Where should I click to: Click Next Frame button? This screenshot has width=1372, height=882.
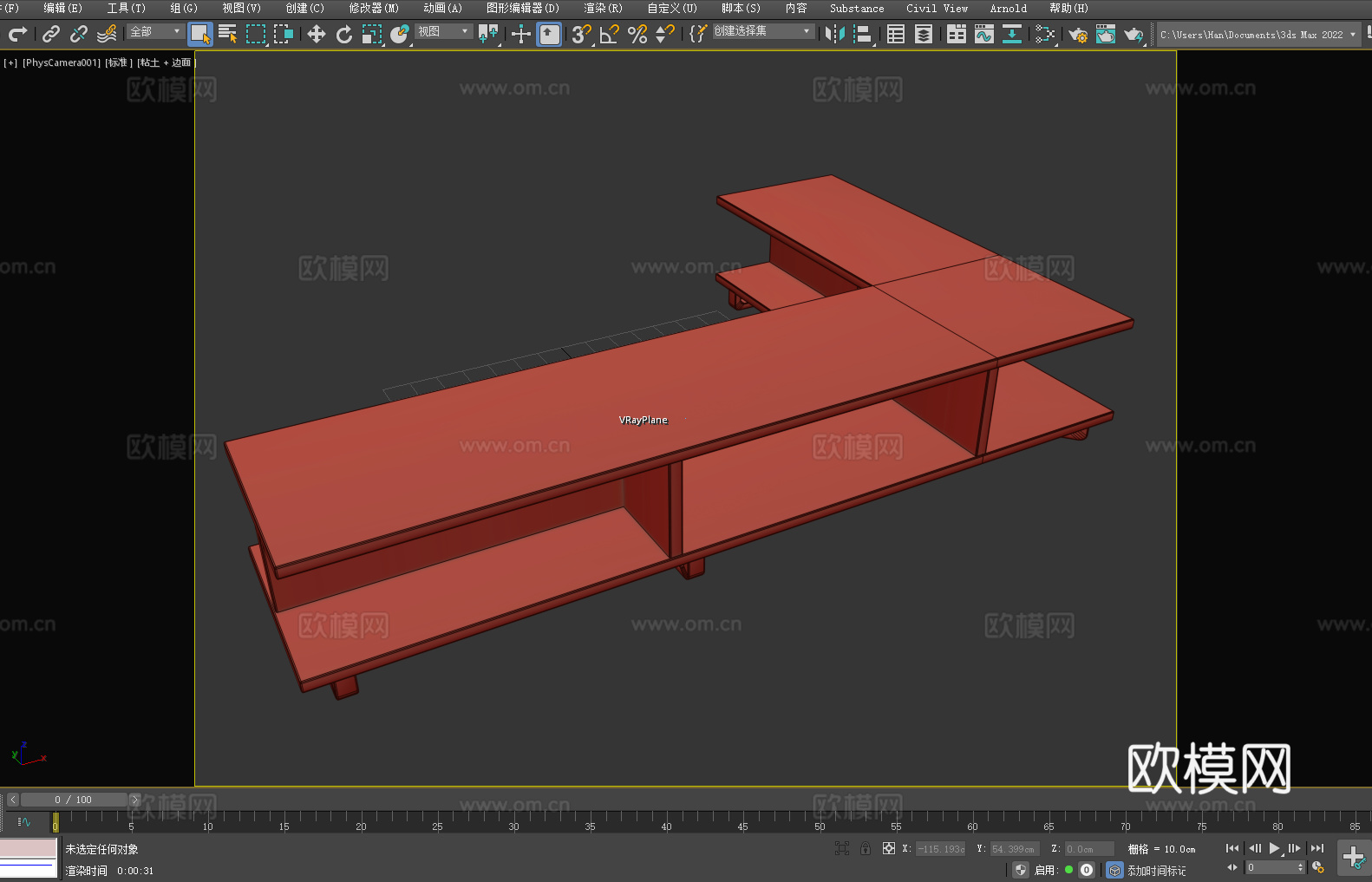tap(1295, 848)
